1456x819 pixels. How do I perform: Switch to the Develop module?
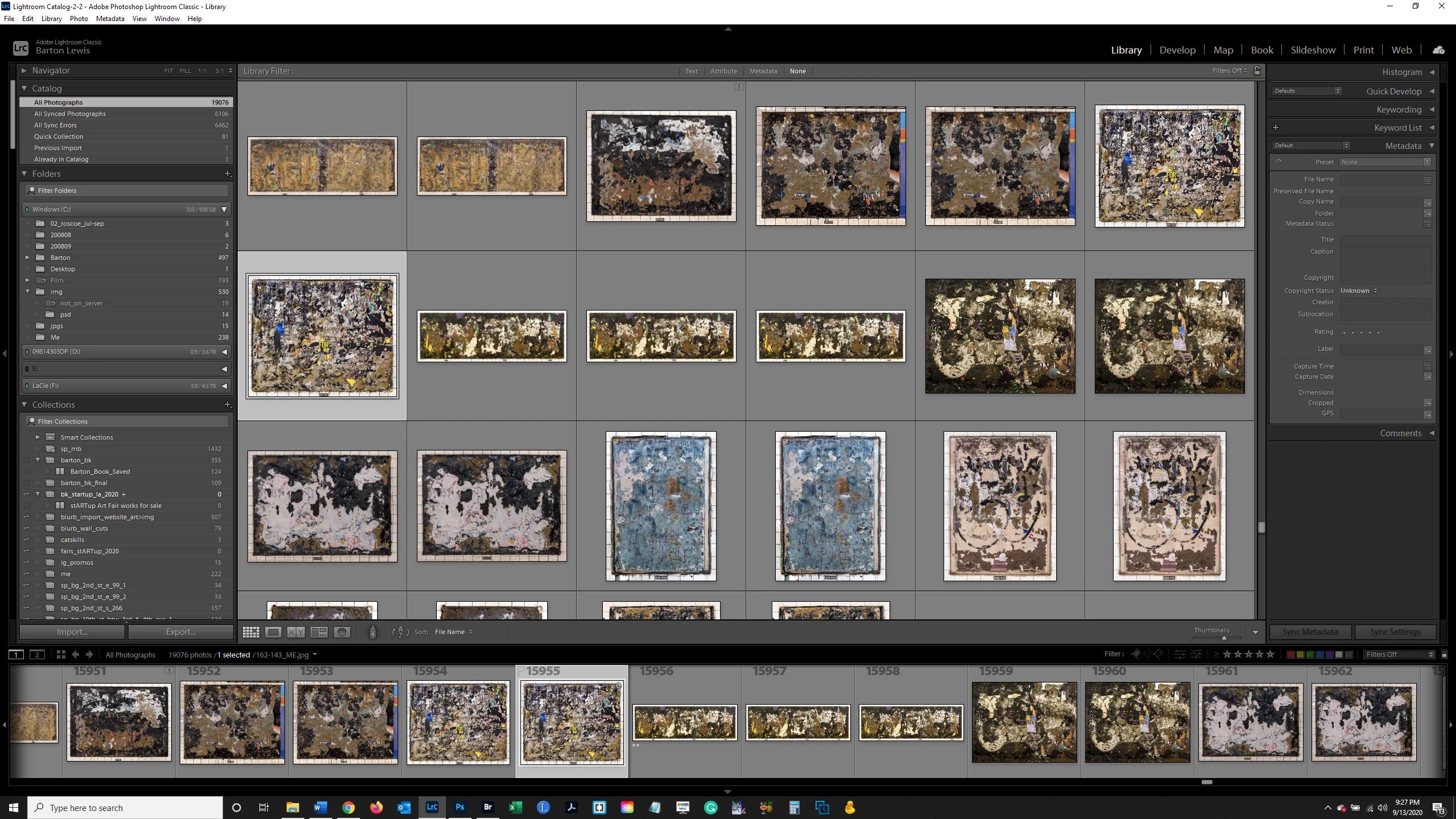[1177, 50]
